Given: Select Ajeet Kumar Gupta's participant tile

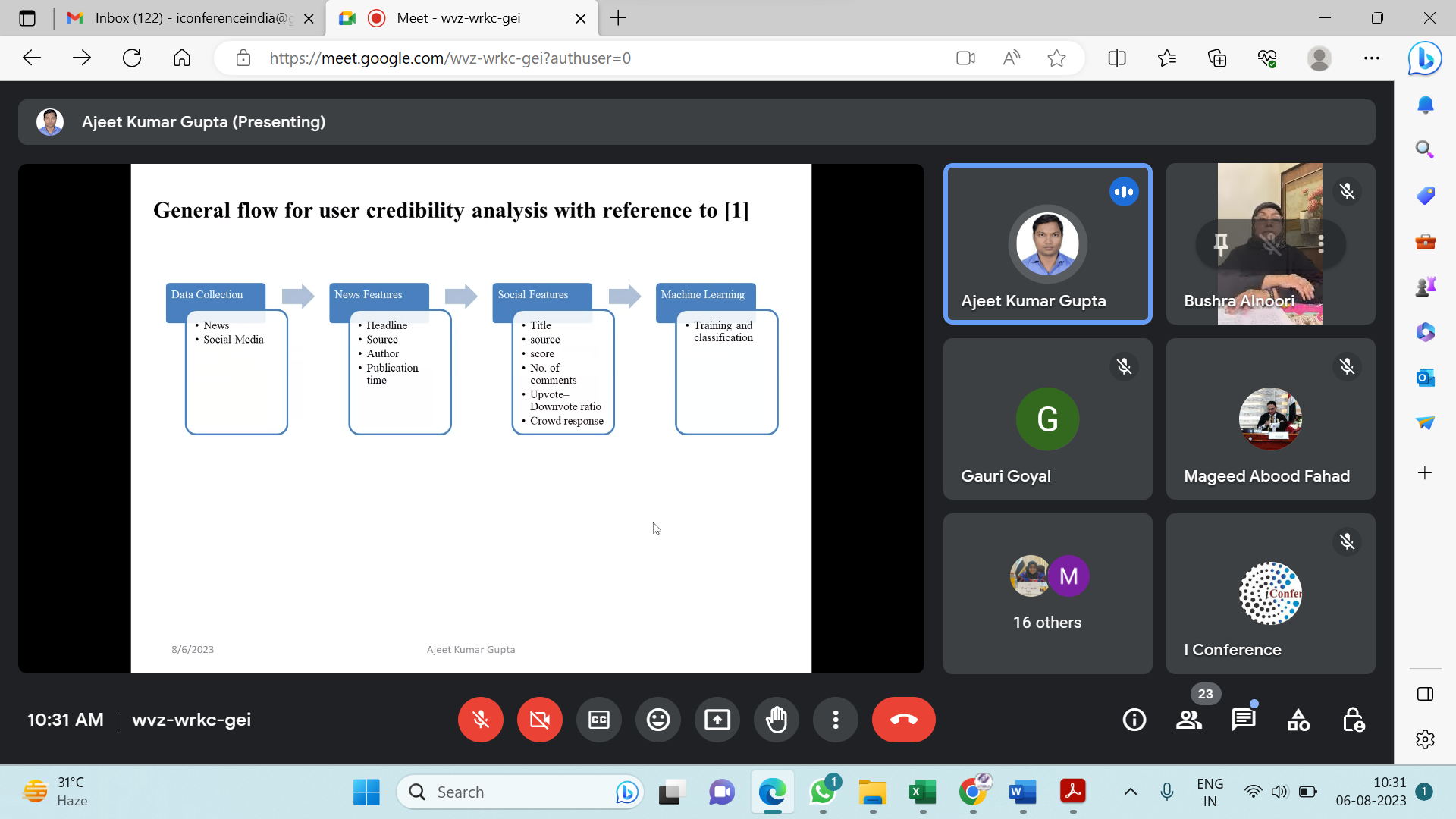Looking at the screenshot, I should [x=1047, y=244].
